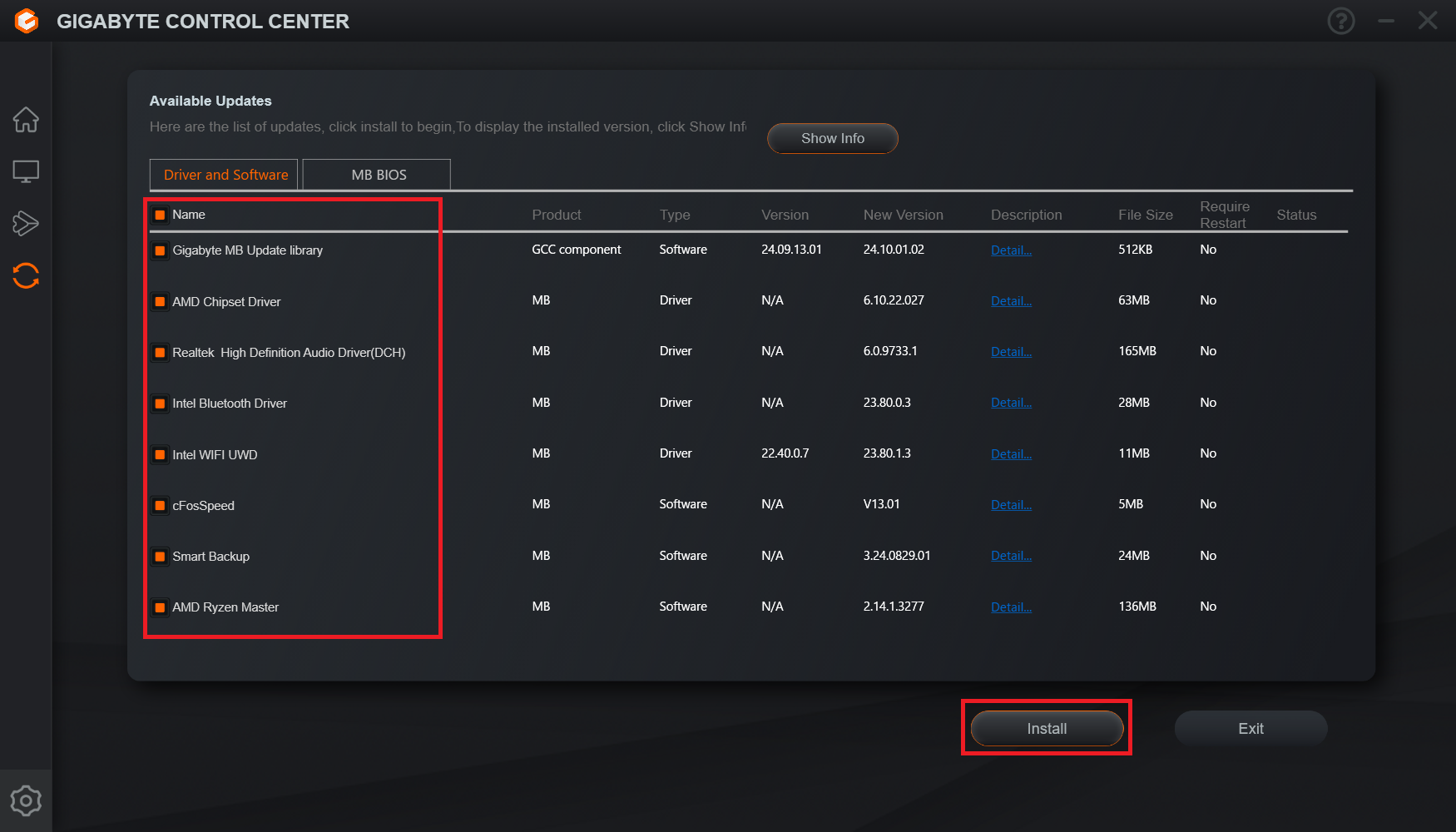Check the Gigabyte MB Update library checkbox

[160, 250]
